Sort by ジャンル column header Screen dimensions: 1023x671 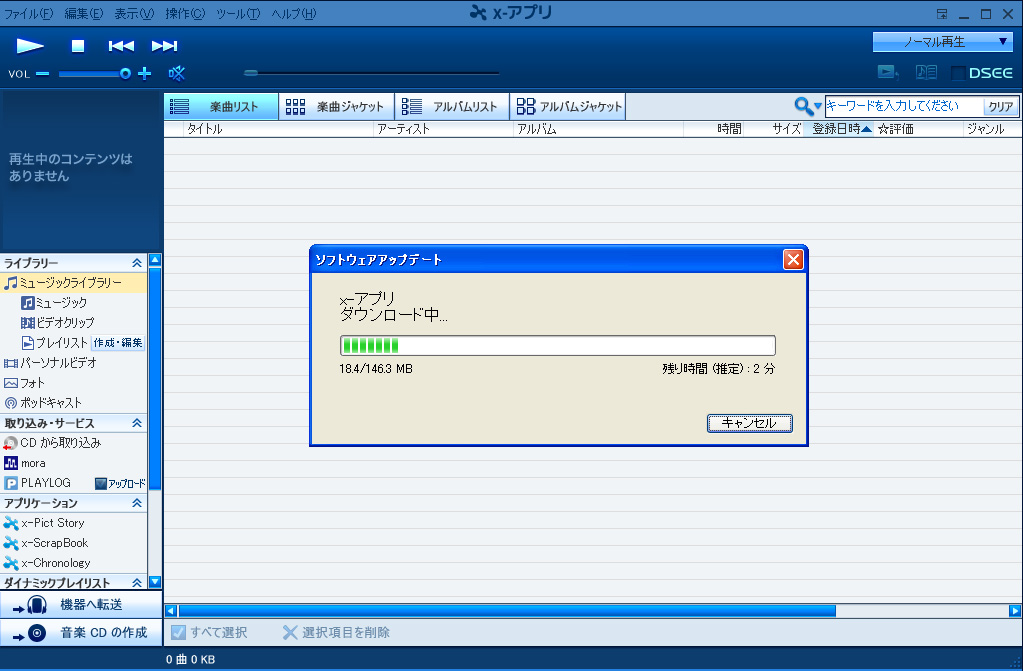(992, 129)
